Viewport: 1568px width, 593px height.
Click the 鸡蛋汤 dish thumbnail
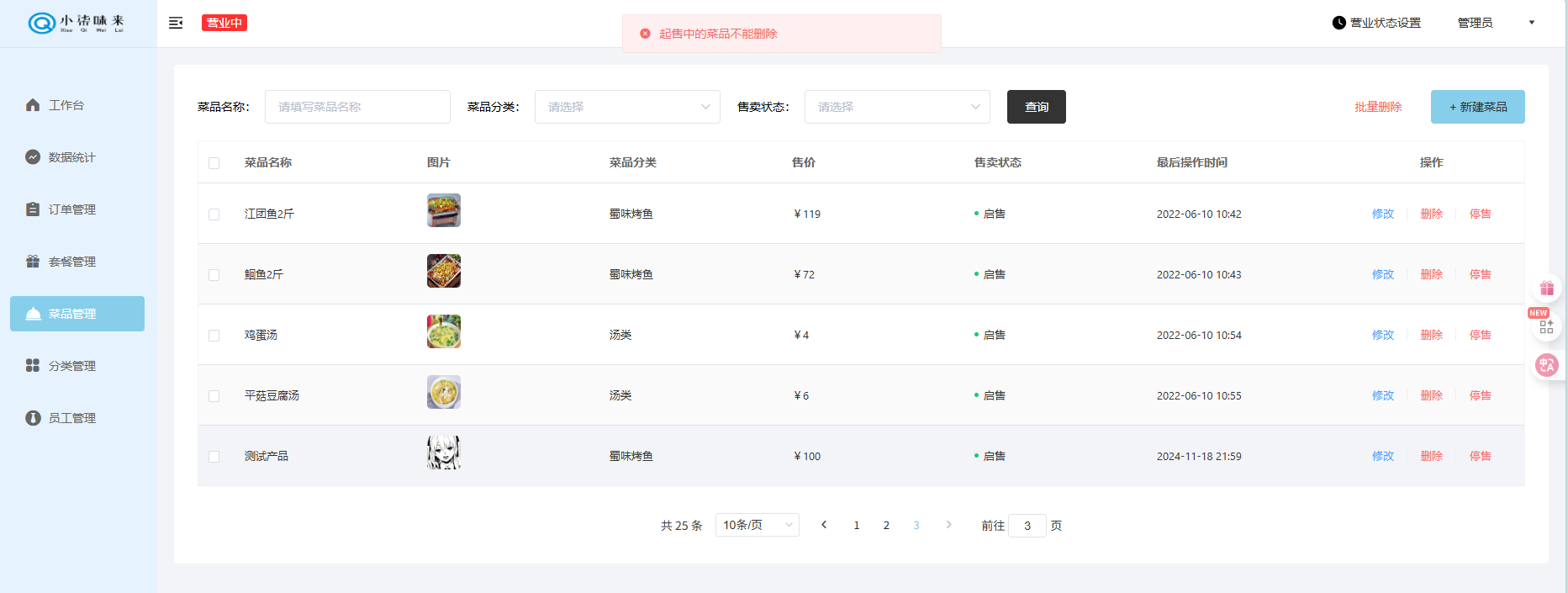point(444,331)
